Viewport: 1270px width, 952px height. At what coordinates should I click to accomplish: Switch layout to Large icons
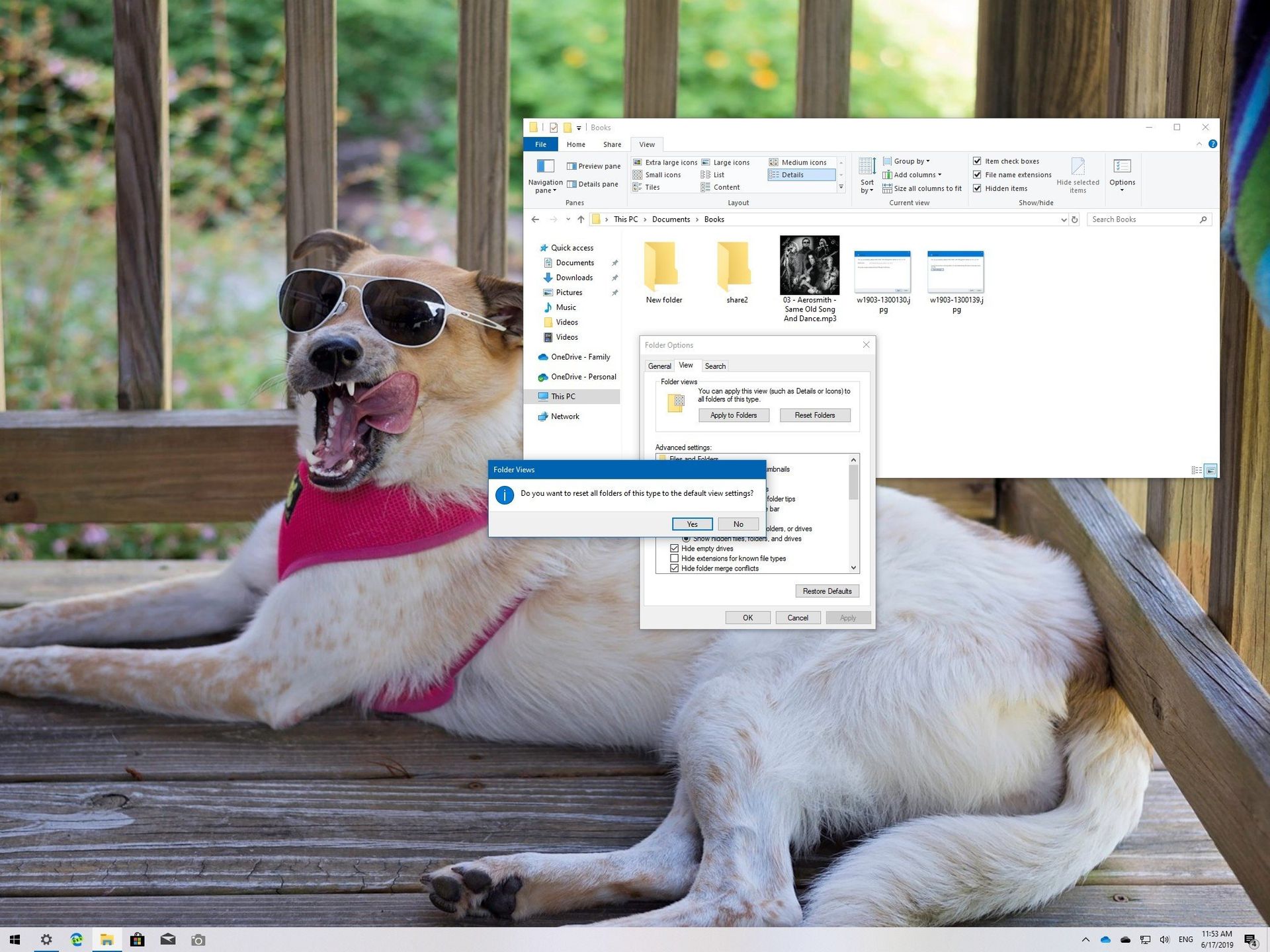coord(728,162)
